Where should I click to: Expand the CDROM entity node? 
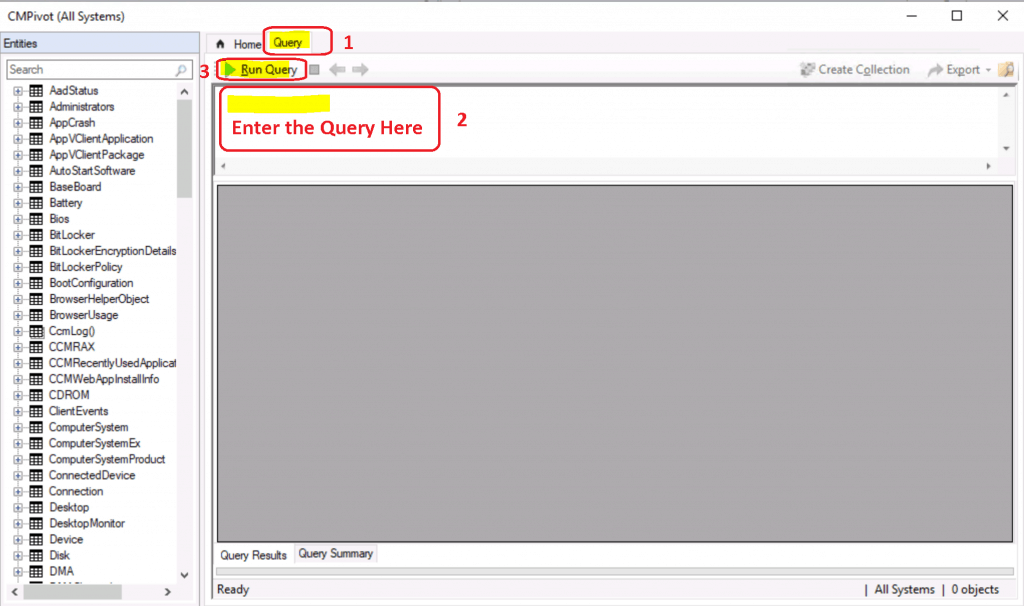[x=18, y=395]
